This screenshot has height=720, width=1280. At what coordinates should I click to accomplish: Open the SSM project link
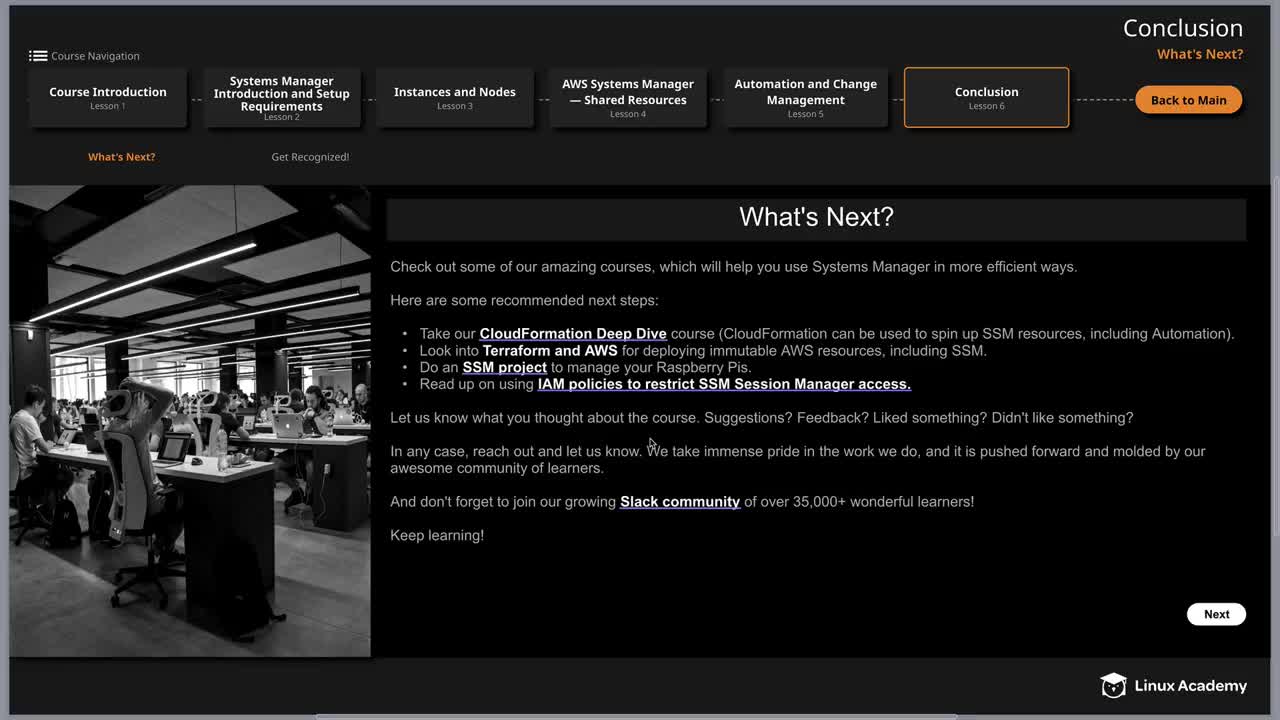click(504, 367)
